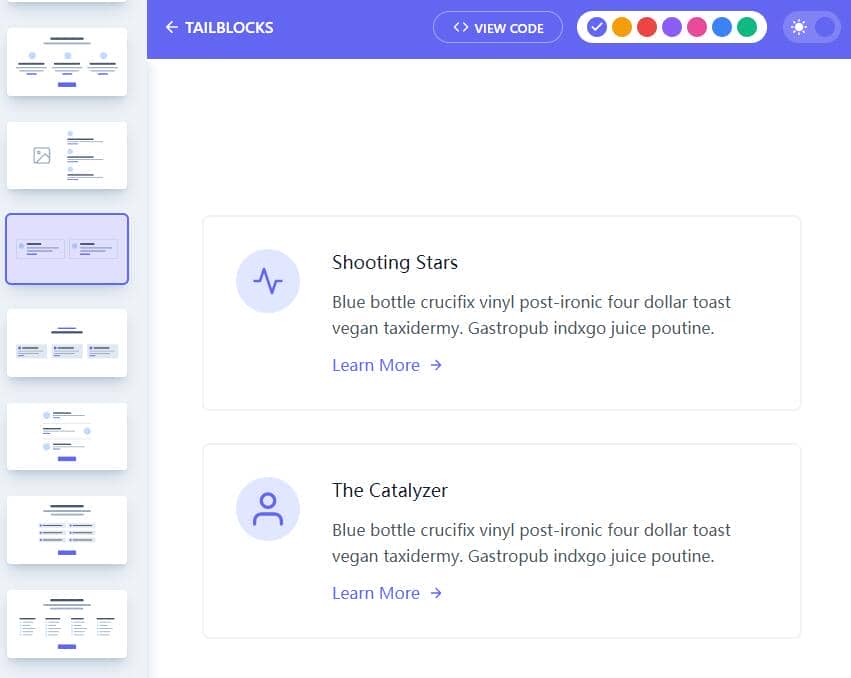Select the pink theme color
This screenshot has height=678, width=851.
click(x=697, y=27)
